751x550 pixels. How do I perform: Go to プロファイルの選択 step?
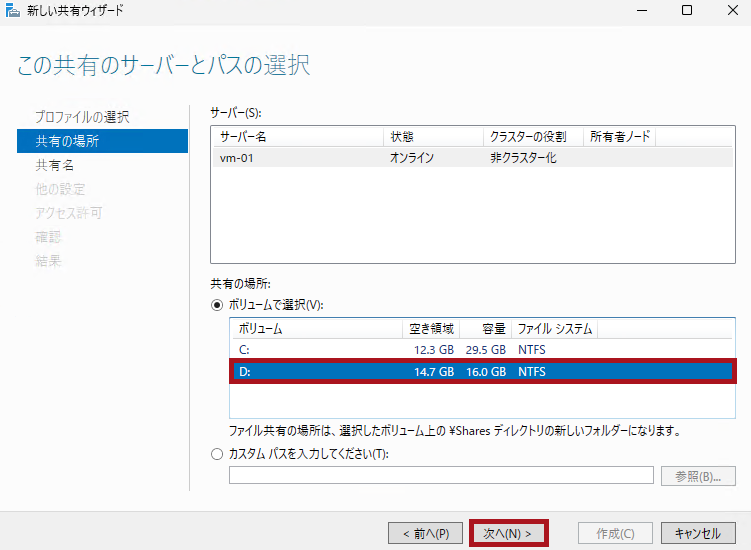click(x=82, y=117)
